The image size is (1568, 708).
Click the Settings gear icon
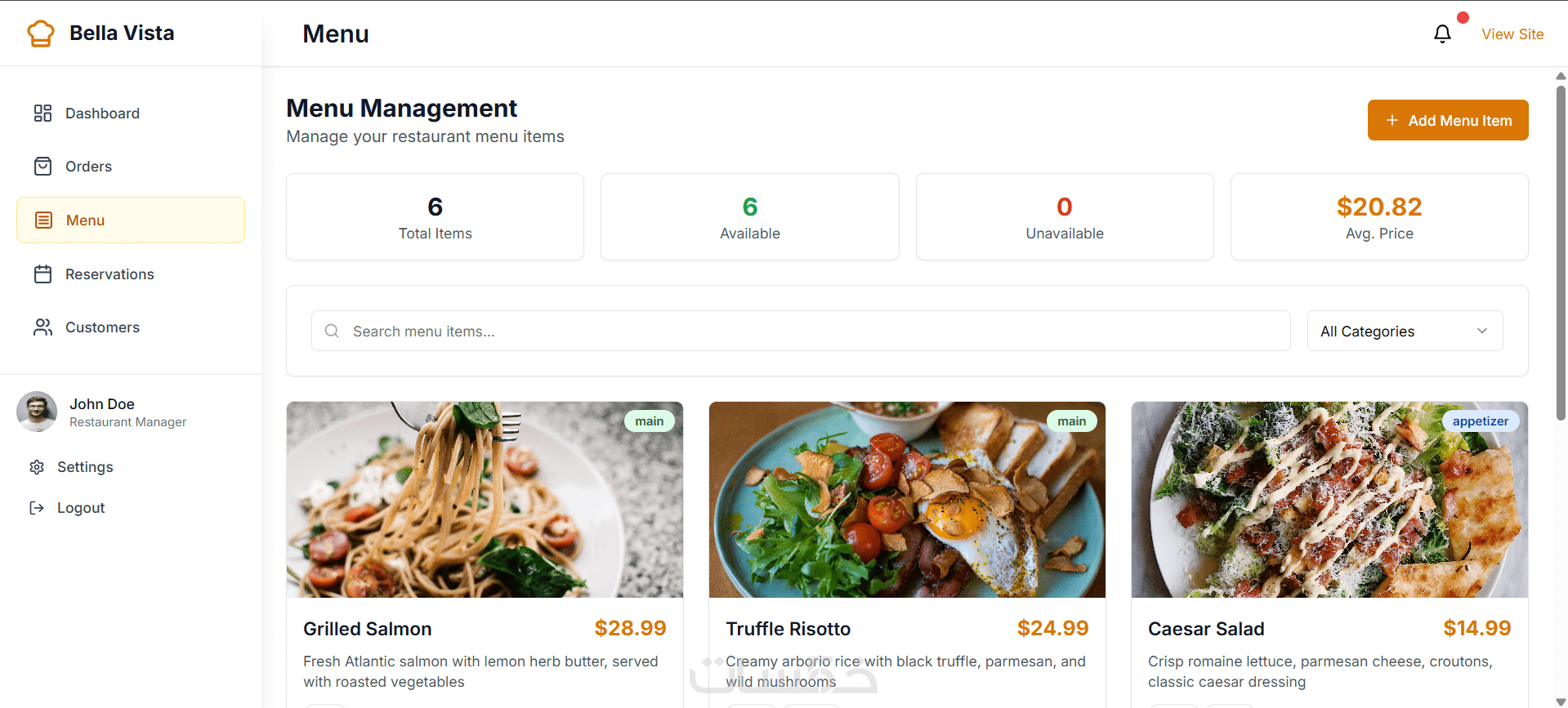click(x=37, y=467)
